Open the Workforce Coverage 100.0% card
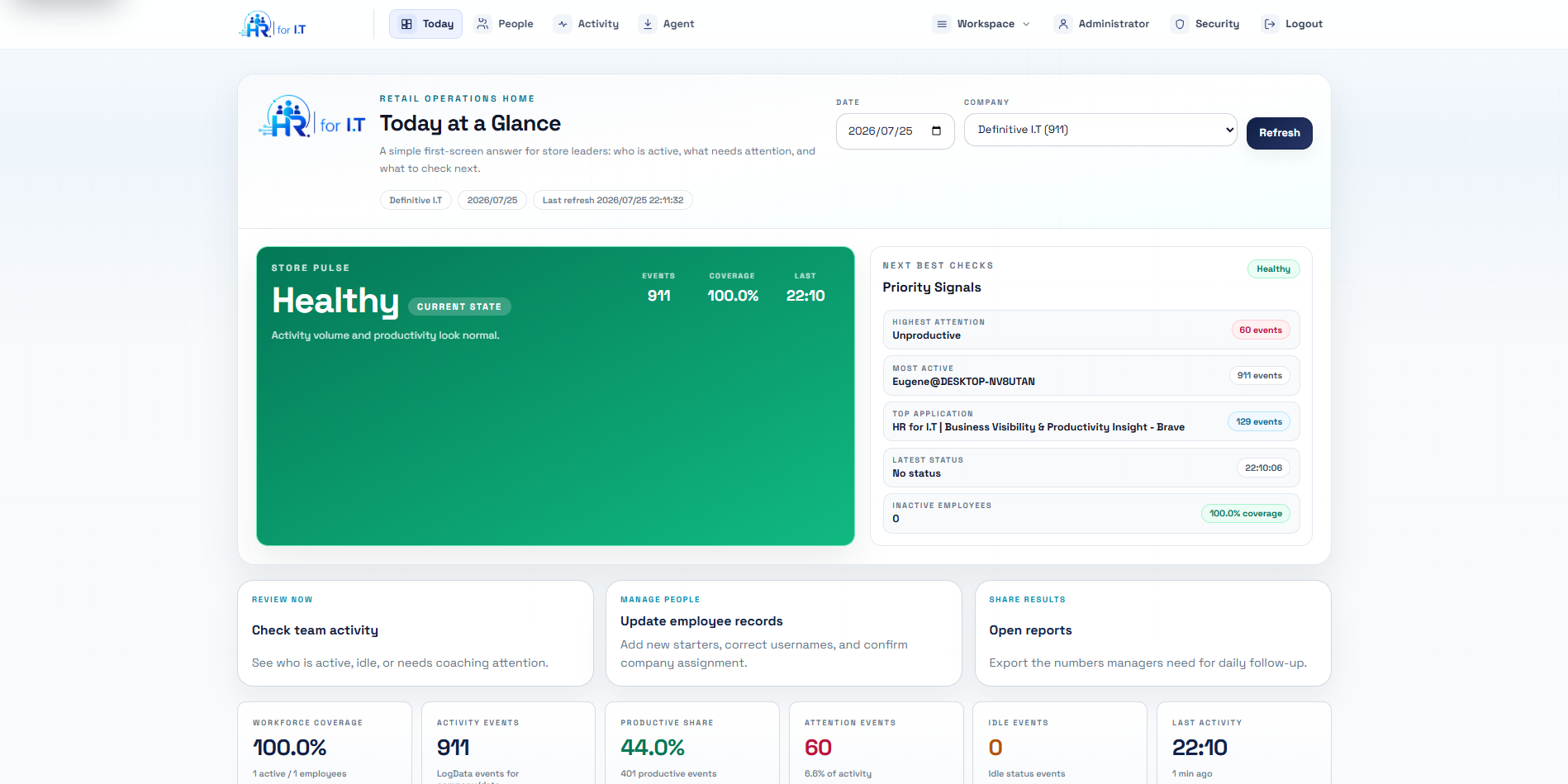 pyautogui.click(x=325, y=743)
